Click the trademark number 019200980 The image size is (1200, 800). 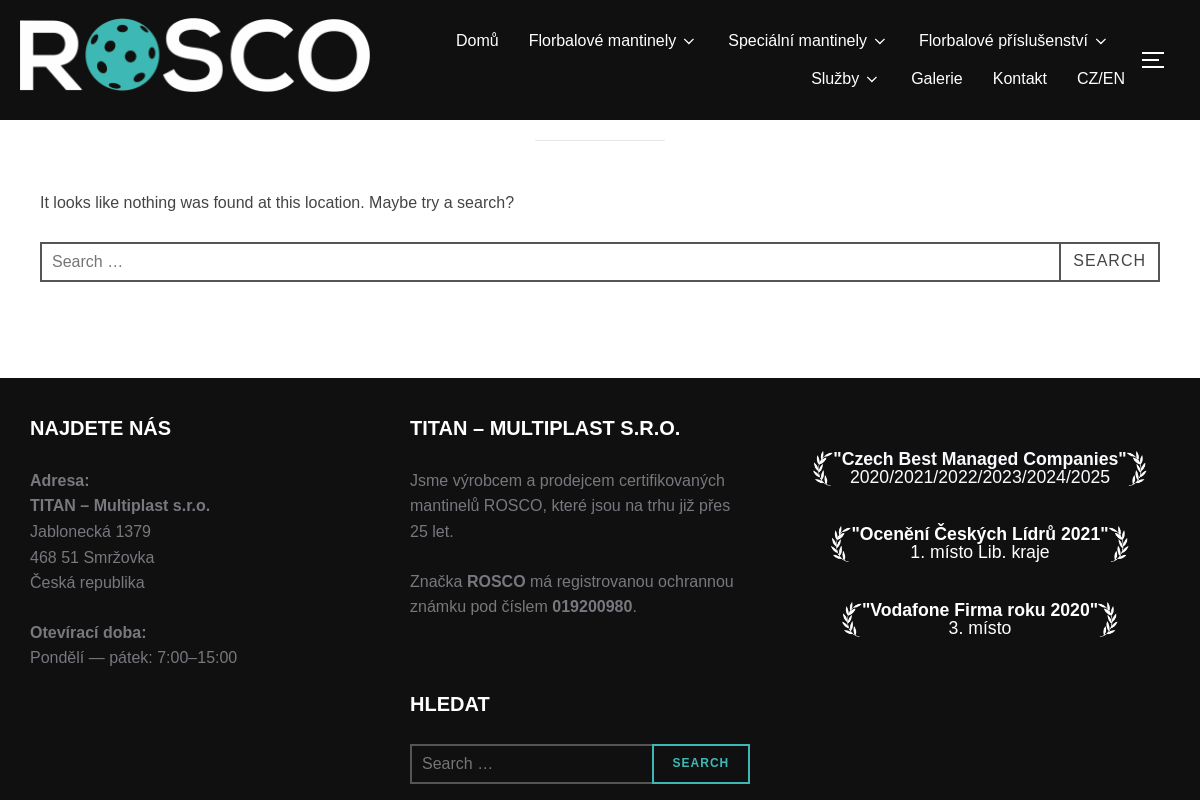click(592, 606)
